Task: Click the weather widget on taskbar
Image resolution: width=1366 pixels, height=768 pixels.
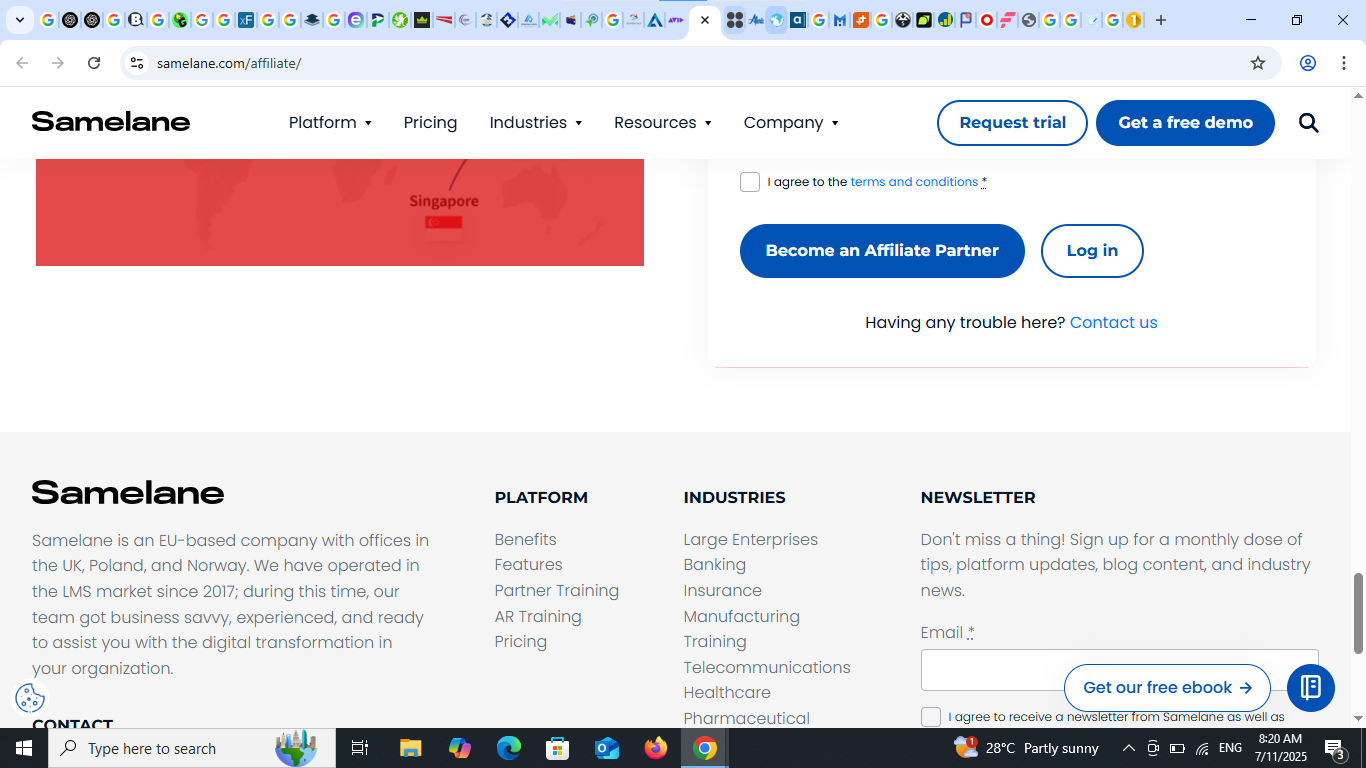Action: (1027, 748)
